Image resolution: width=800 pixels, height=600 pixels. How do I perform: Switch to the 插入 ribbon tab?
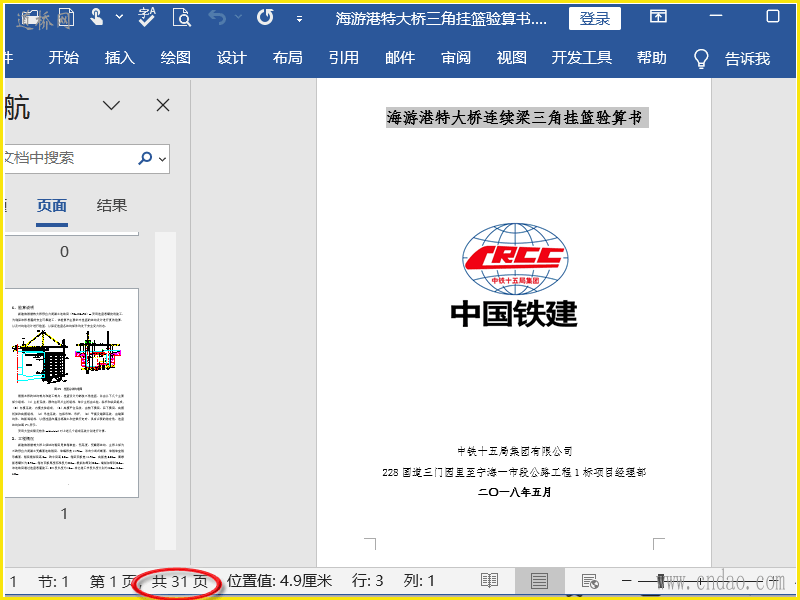coord(120,58)
